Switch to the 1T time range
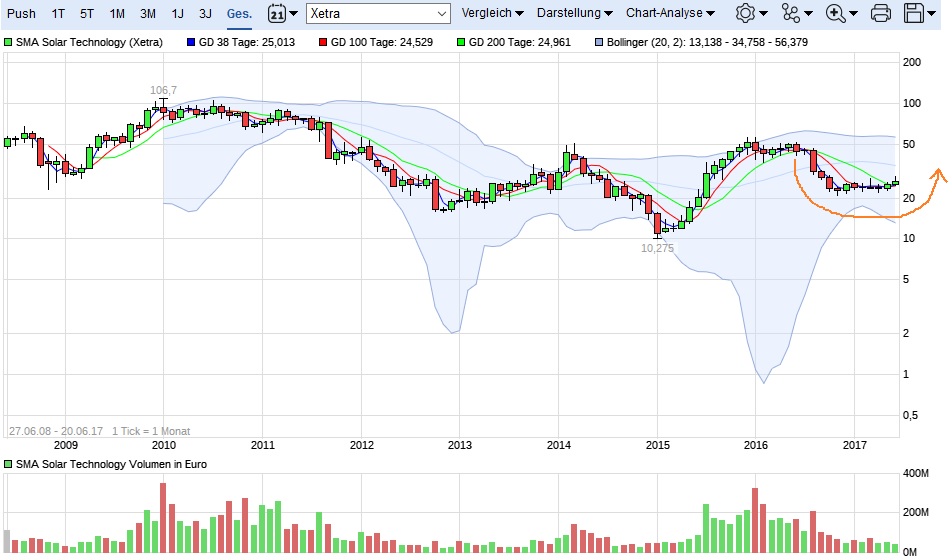952x560 pixels. [58, 13]
